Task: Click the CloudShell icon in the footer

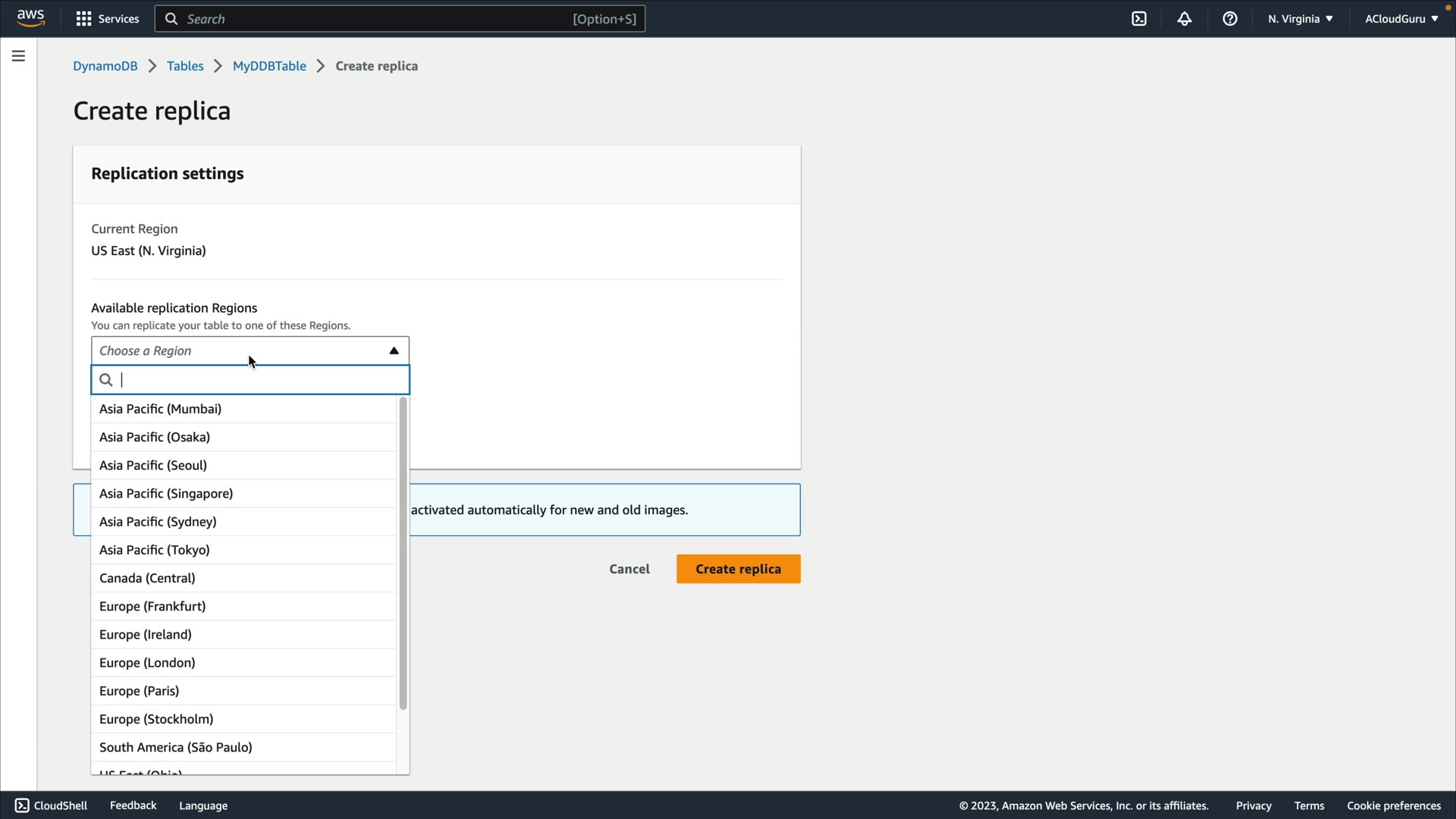Action: [x=22, y=805]
